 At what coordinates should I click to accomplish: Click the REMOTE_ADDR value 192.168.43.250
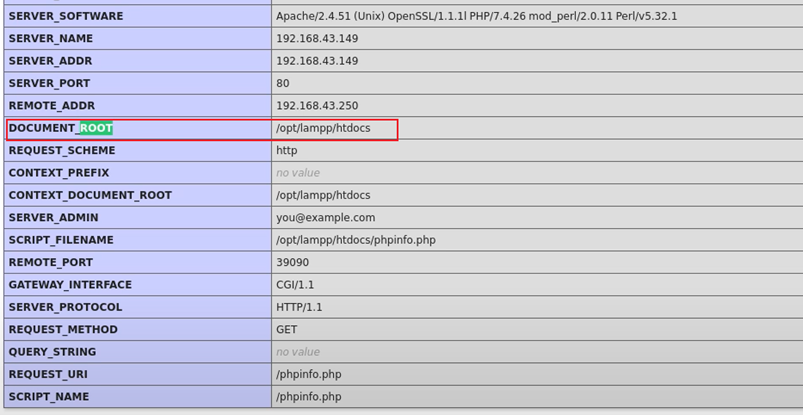[x=317, y=106]
